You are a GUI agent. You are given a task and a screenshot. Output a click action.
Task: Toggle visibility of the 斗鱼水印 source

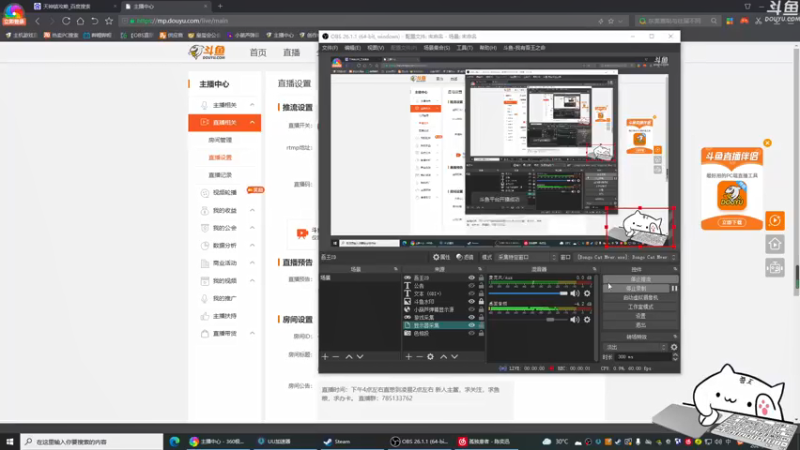[471, 302]
